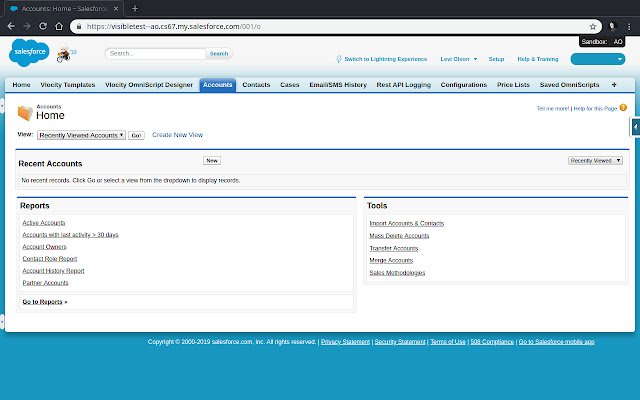Click the Terms of Use footer link

(448, 342)
